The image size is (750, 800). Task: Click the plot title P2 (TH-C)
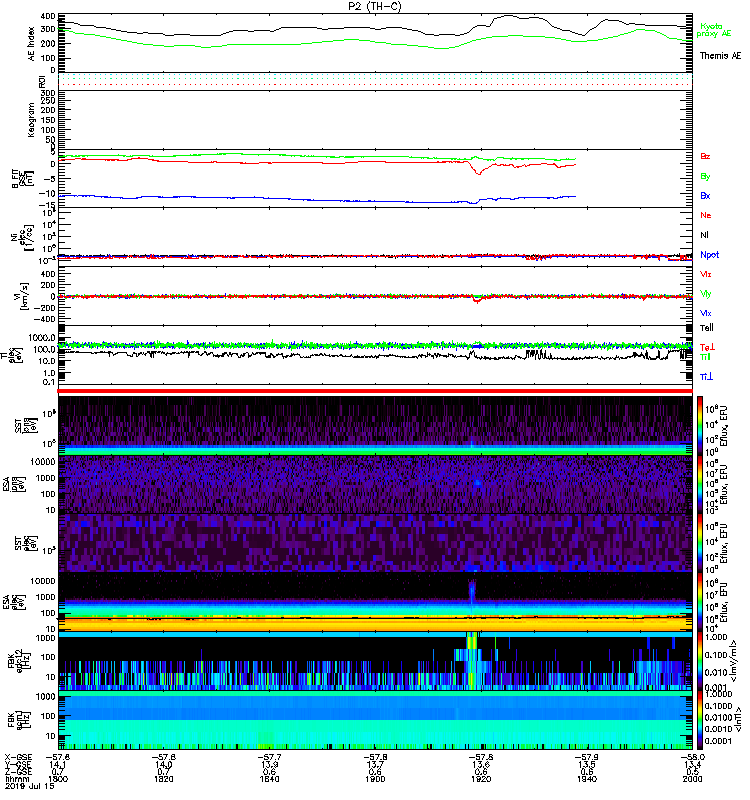point(375,6)
